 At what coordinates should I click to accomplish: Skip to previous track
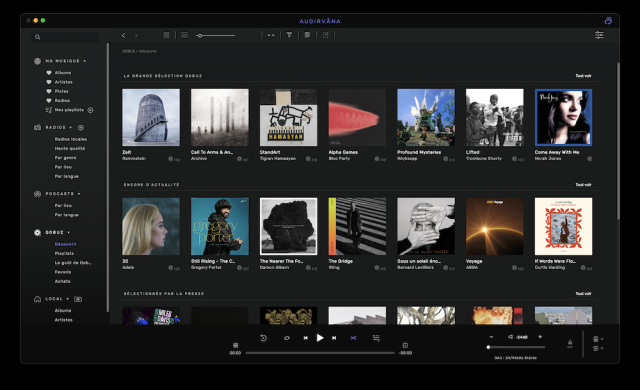coord(305,338)
